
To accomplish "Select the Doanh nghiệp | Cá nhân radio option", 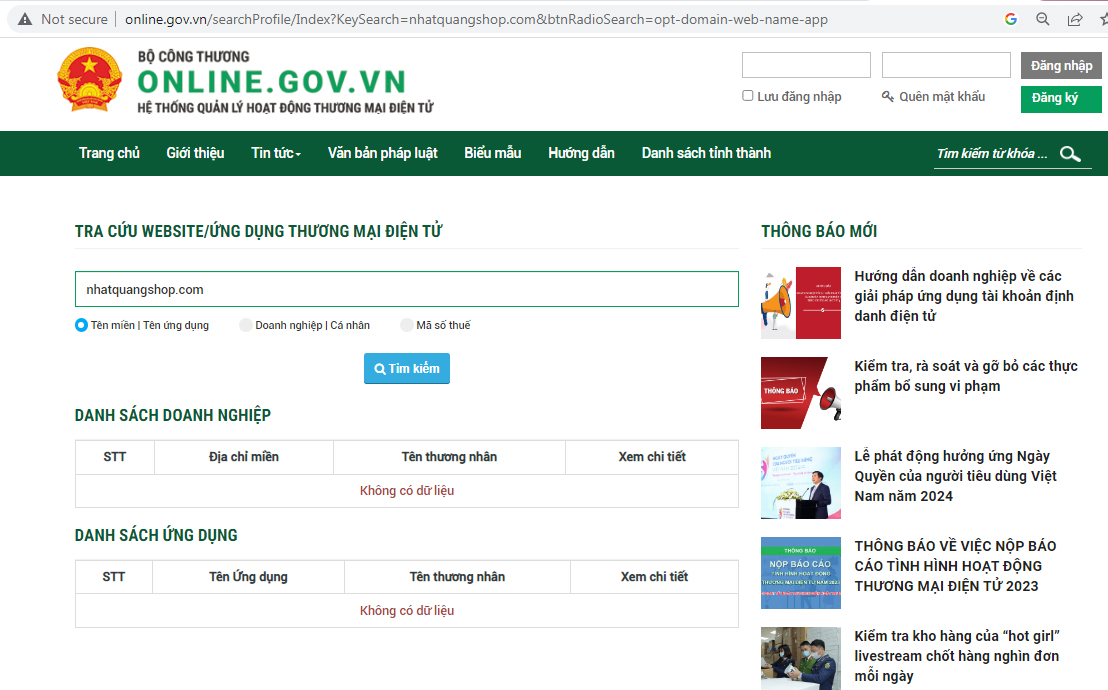I will (245, 325).
